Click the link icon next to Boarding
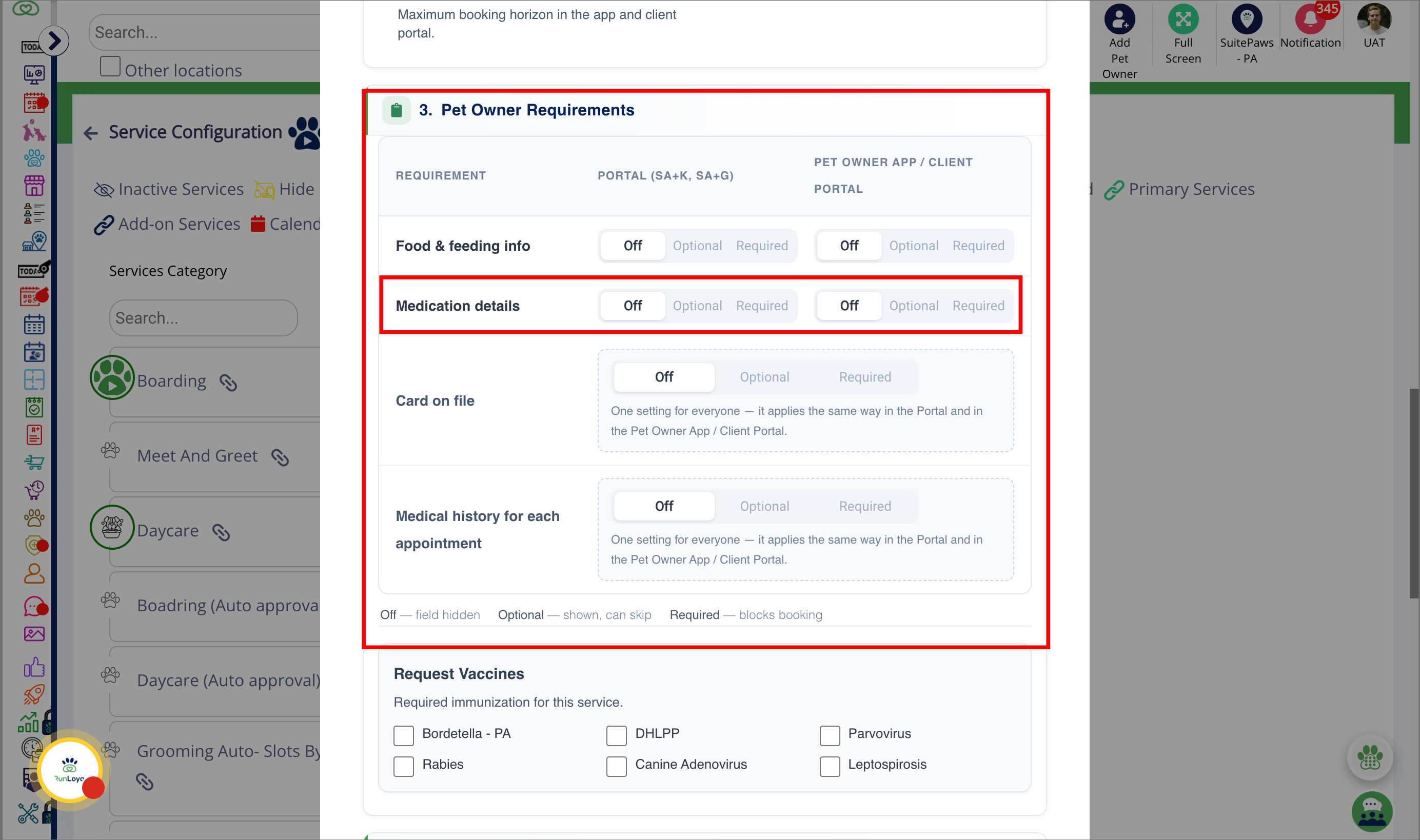1420x840 pixels. pos(228,383)
